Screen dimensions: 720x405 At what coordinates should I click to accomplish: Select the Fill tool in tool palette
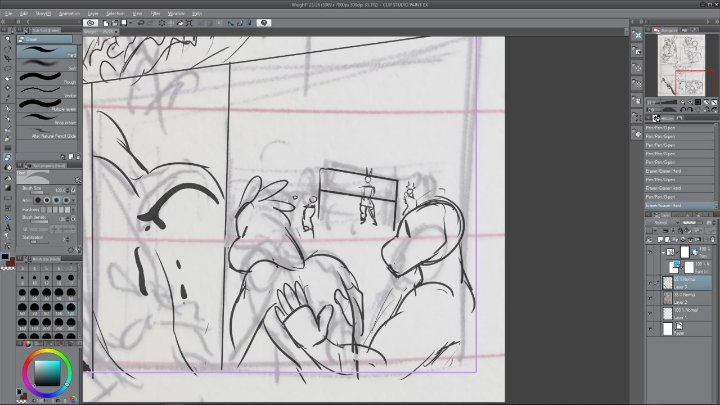(8, 178)
